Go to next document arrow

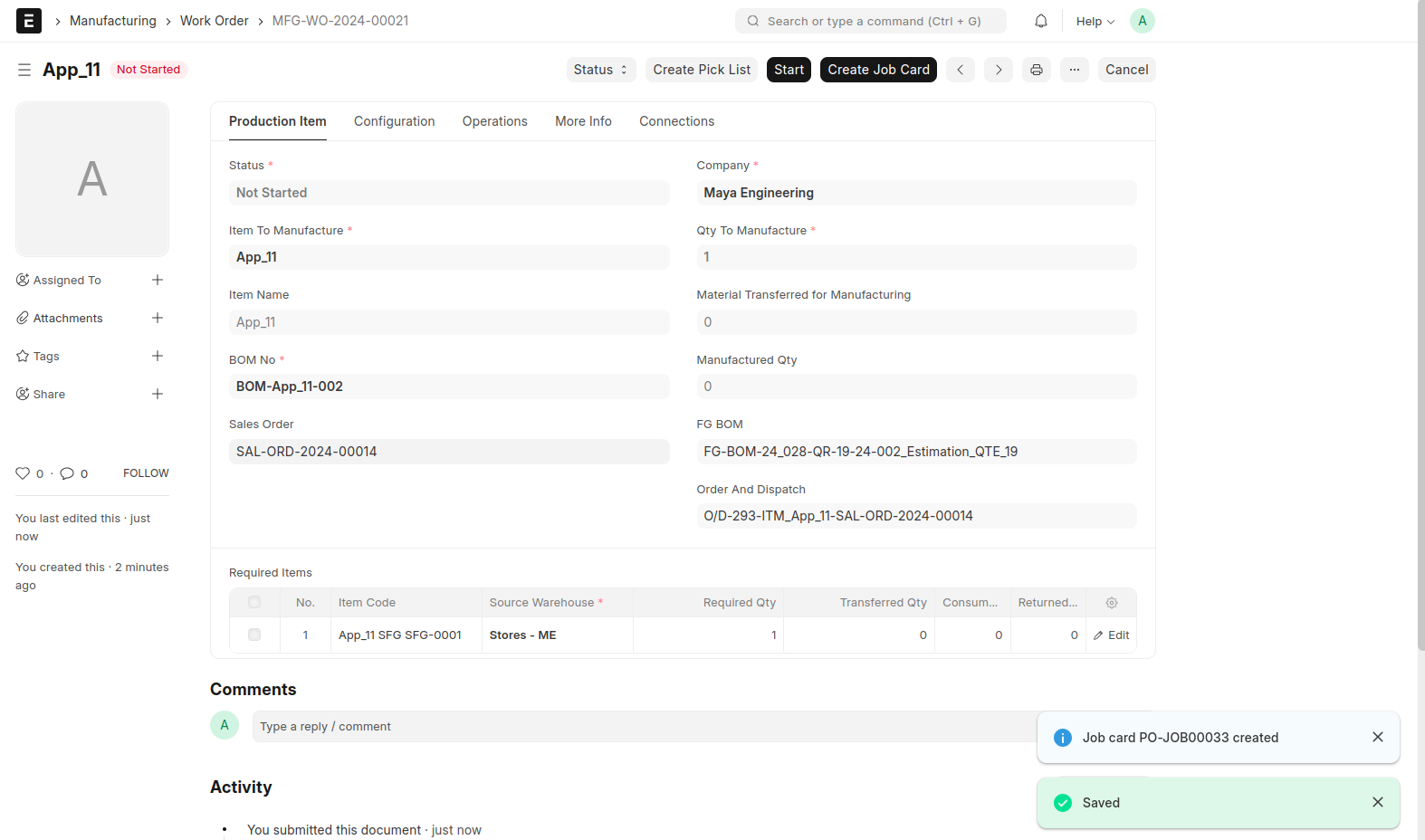999,70
